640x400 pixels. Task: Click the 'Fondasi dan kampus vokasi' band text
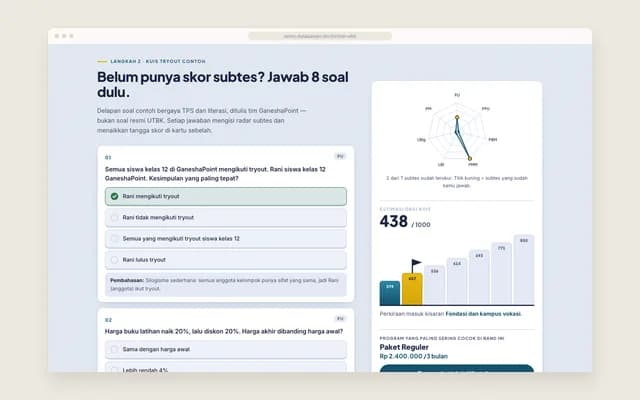coord(483,314)
